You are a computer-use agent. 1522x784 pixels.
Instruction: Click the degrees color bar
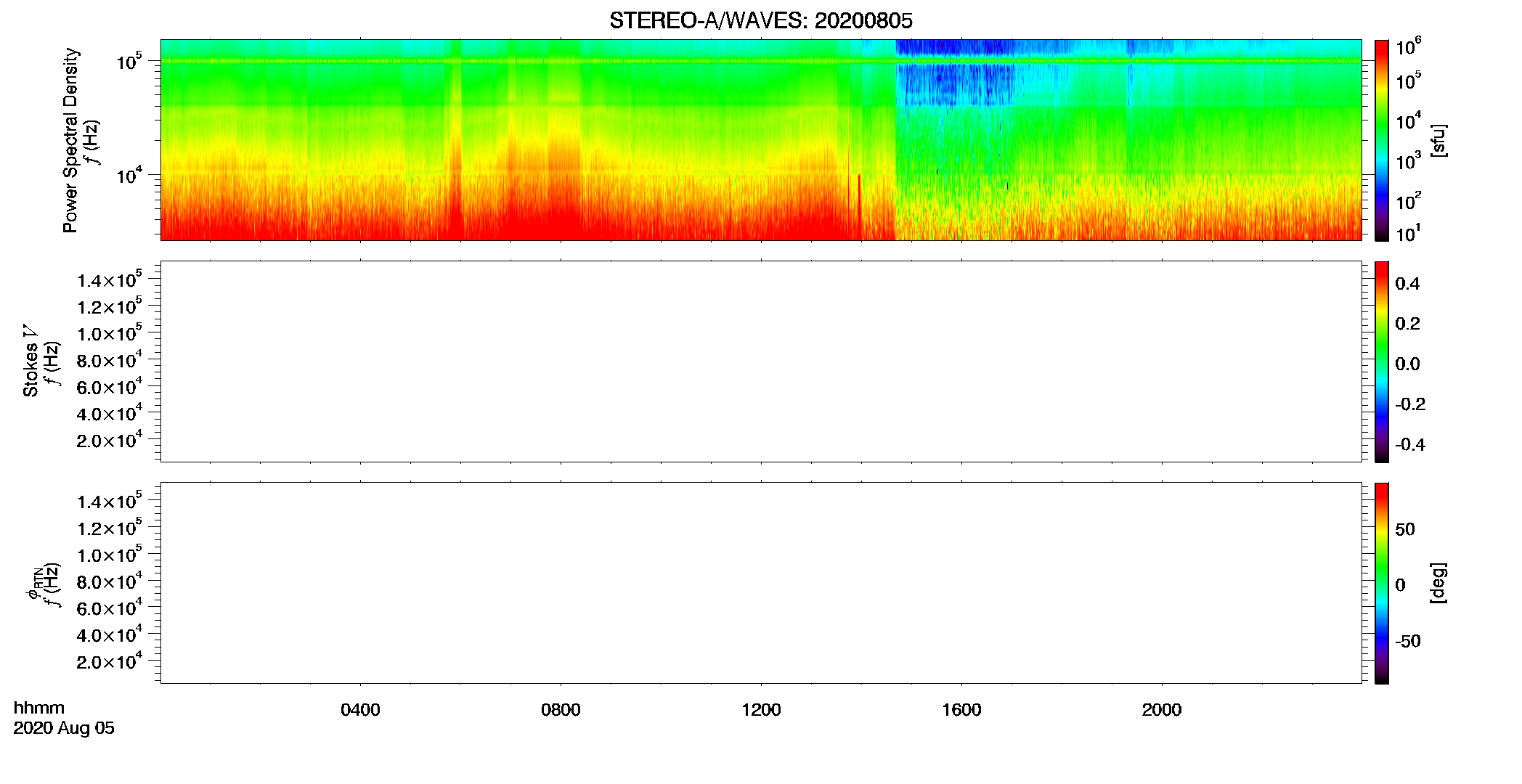click(1381, 583)
